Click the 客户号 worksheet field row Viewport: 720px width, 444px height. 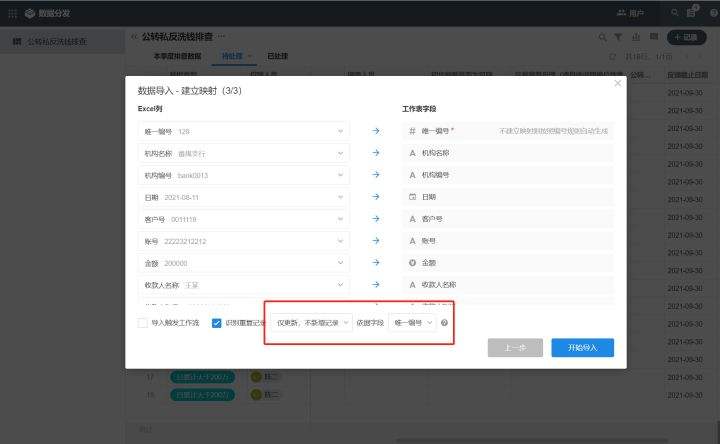click(x=508, y=219)
